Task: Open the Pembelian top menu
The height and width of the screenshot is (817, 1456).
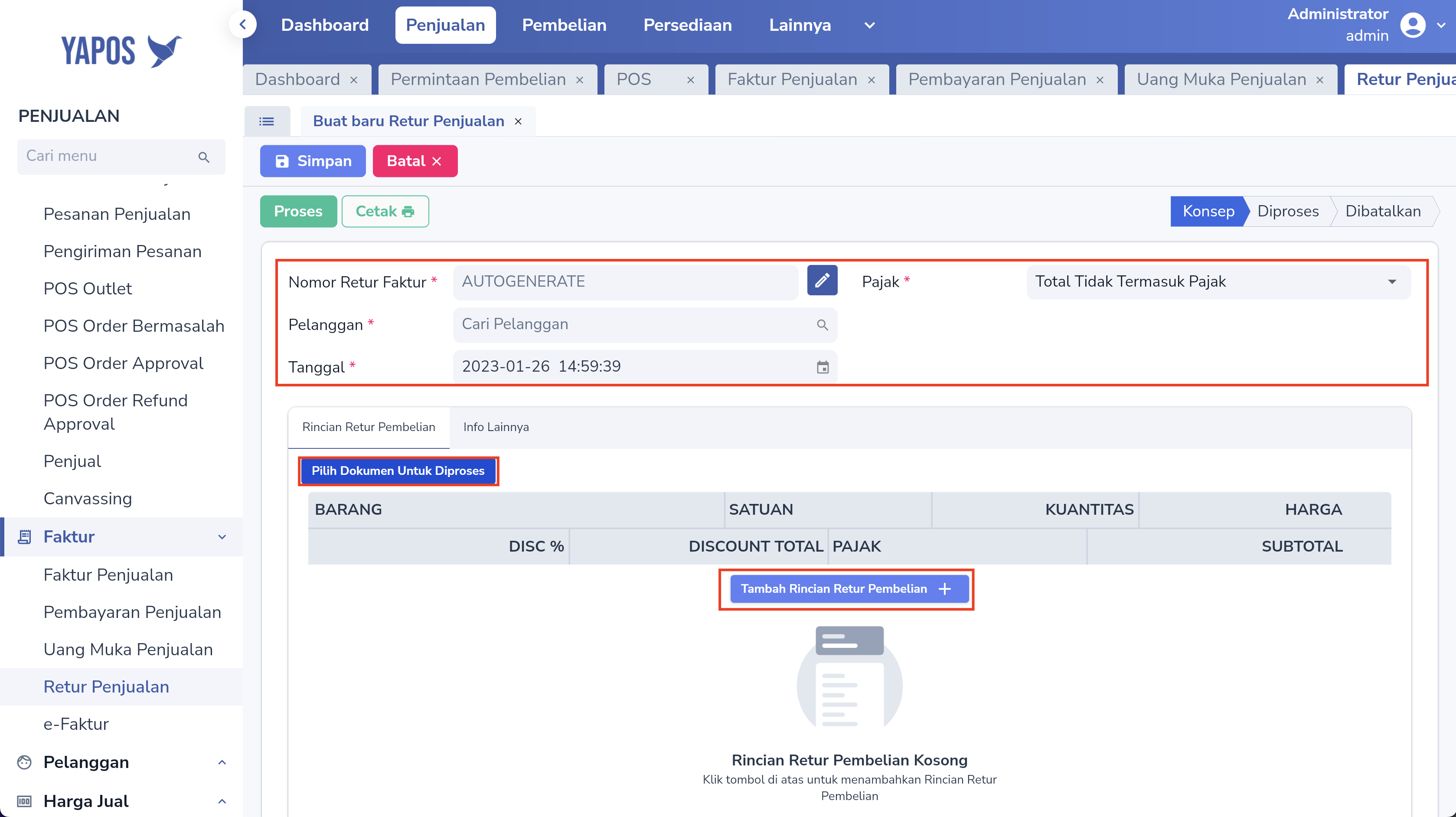Action: (x=564, y=25)
